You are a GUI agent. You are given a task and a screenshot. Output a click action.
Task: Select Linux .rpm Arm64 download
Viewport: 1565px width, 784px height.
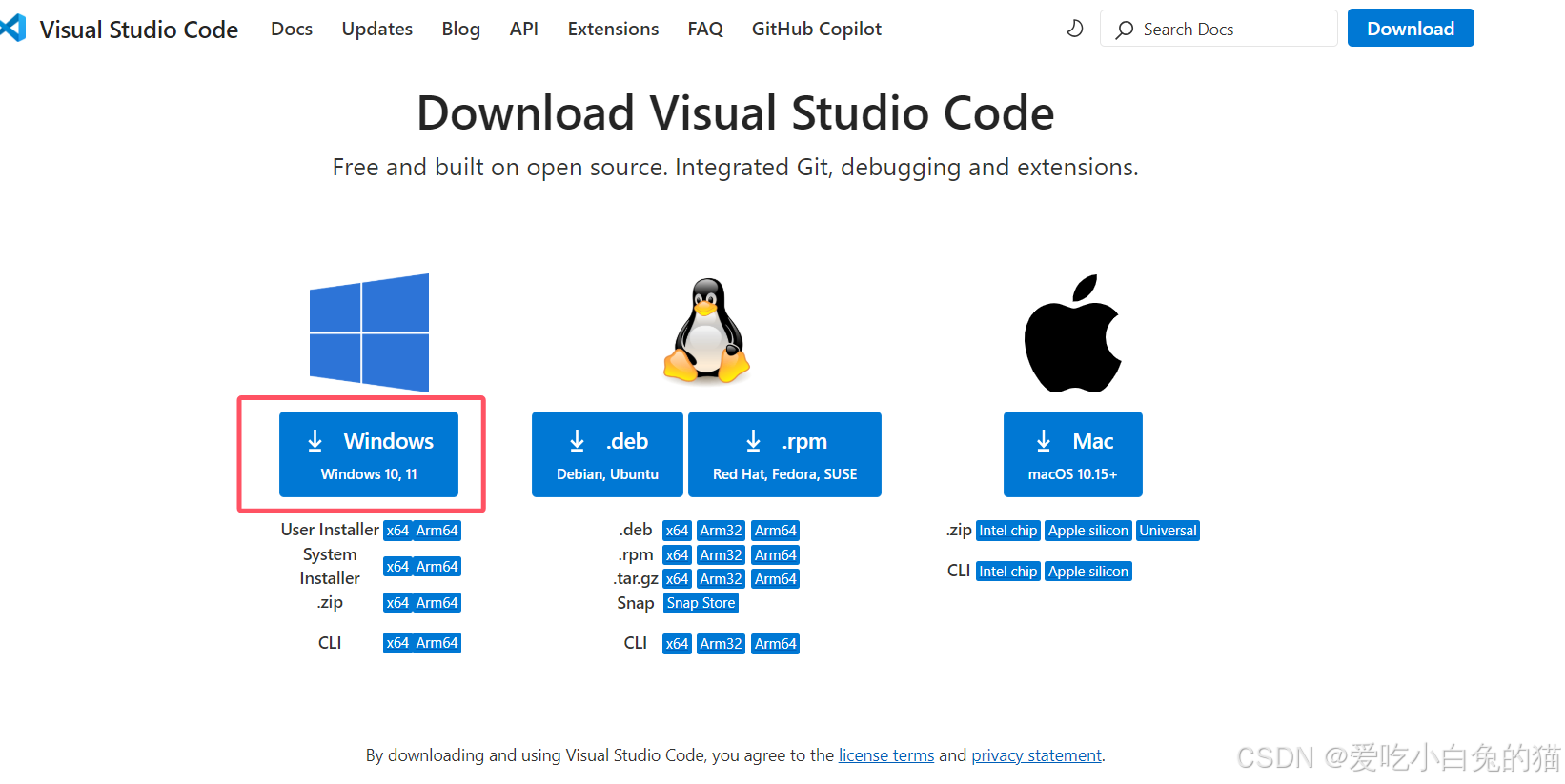tap(776, 555)
